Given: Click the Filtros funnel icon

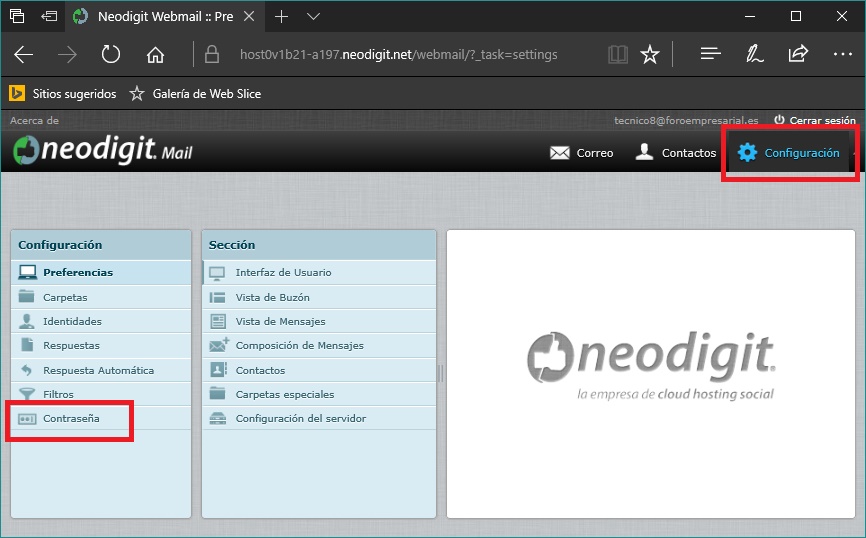Looking at the screenshot, I should tap(27, 394).
